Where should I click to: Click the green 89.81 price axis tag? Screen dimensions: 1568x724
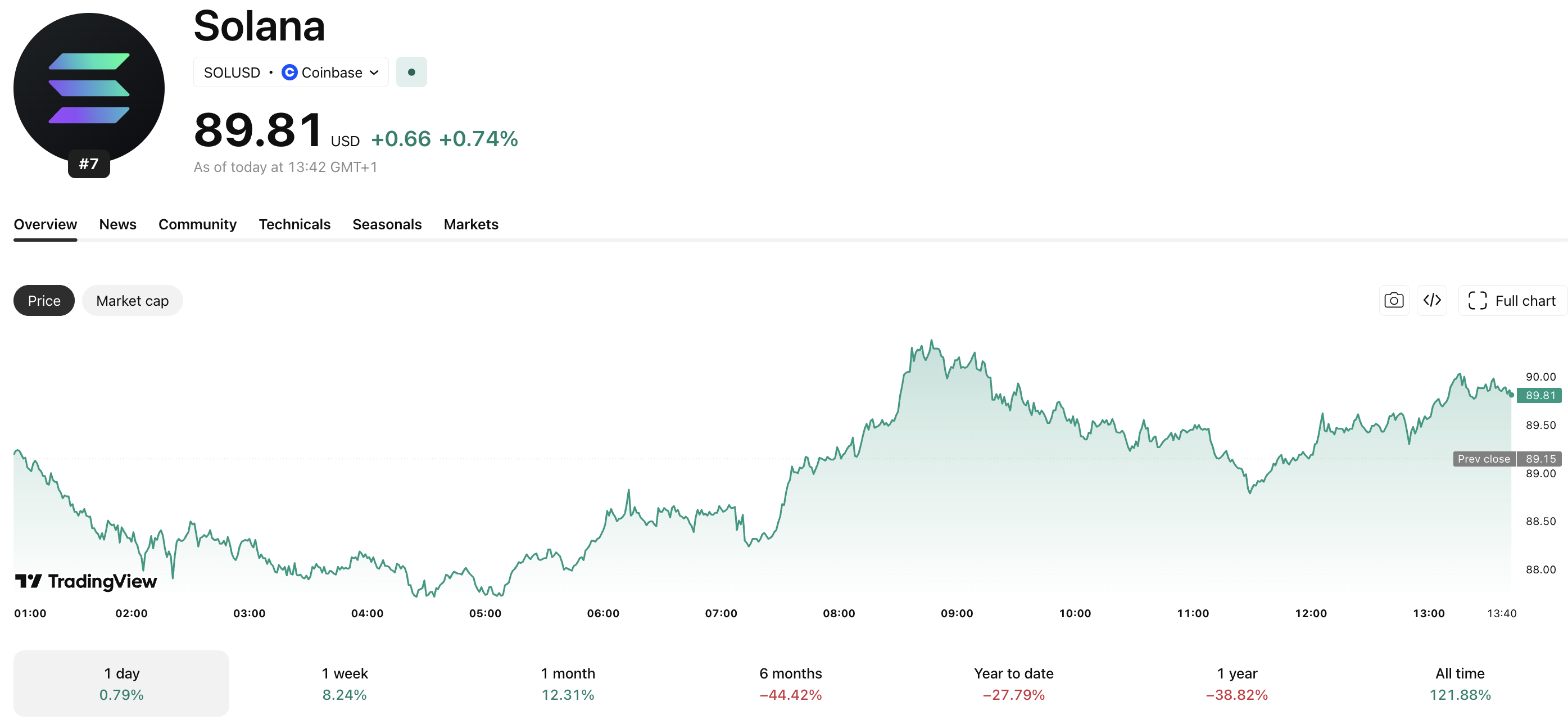pos(1540,396)
